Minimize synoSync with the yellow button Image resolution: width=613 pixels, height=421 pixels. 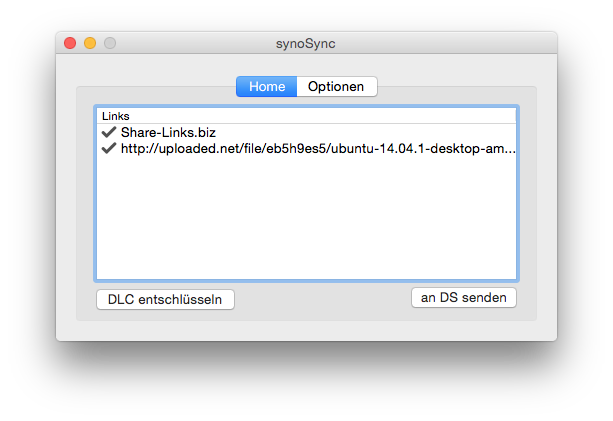click(x=90, y=43)
